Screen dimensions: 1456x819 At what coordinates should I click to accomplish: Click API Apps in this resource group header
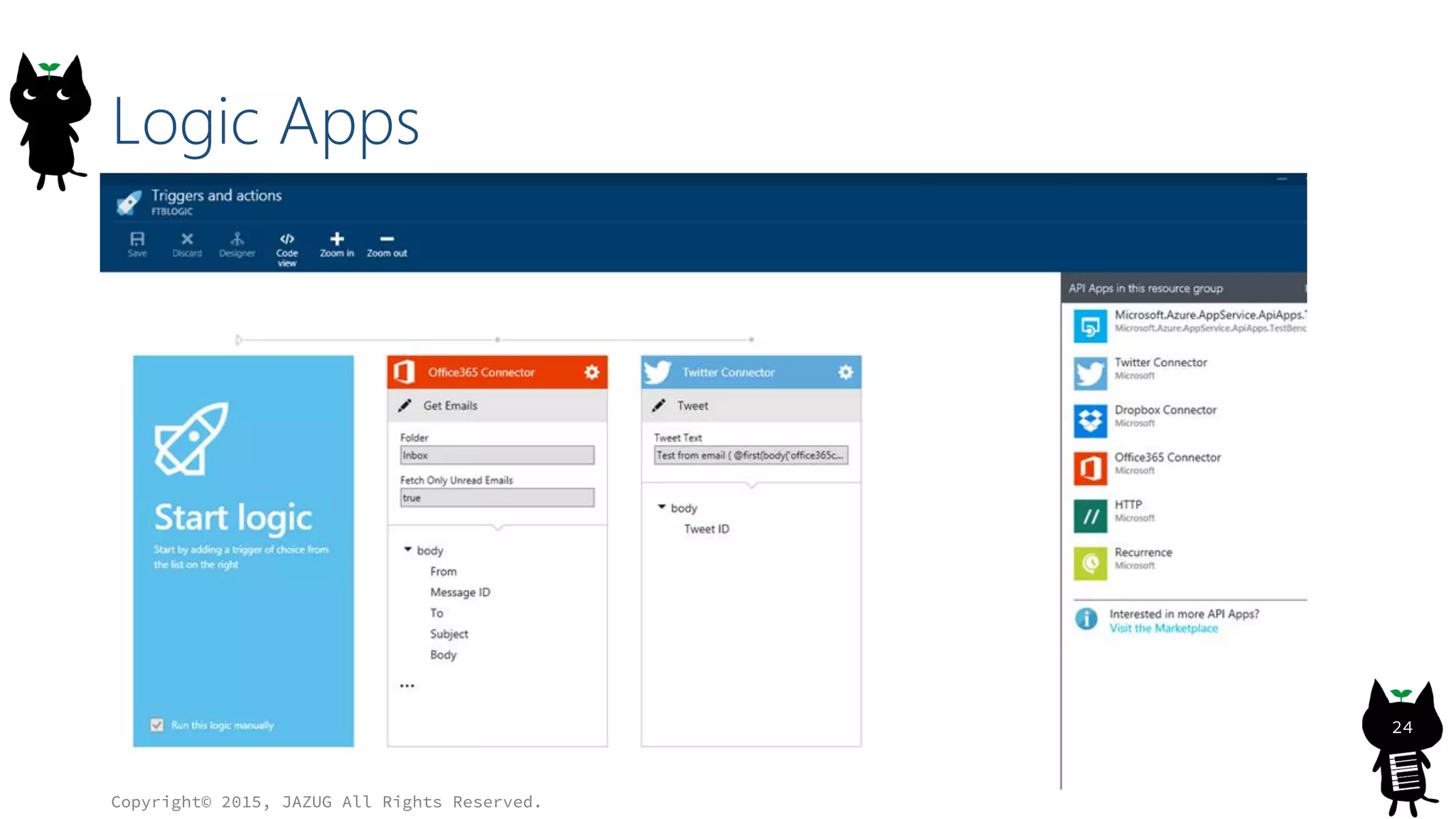click(x=1145, y=289)
